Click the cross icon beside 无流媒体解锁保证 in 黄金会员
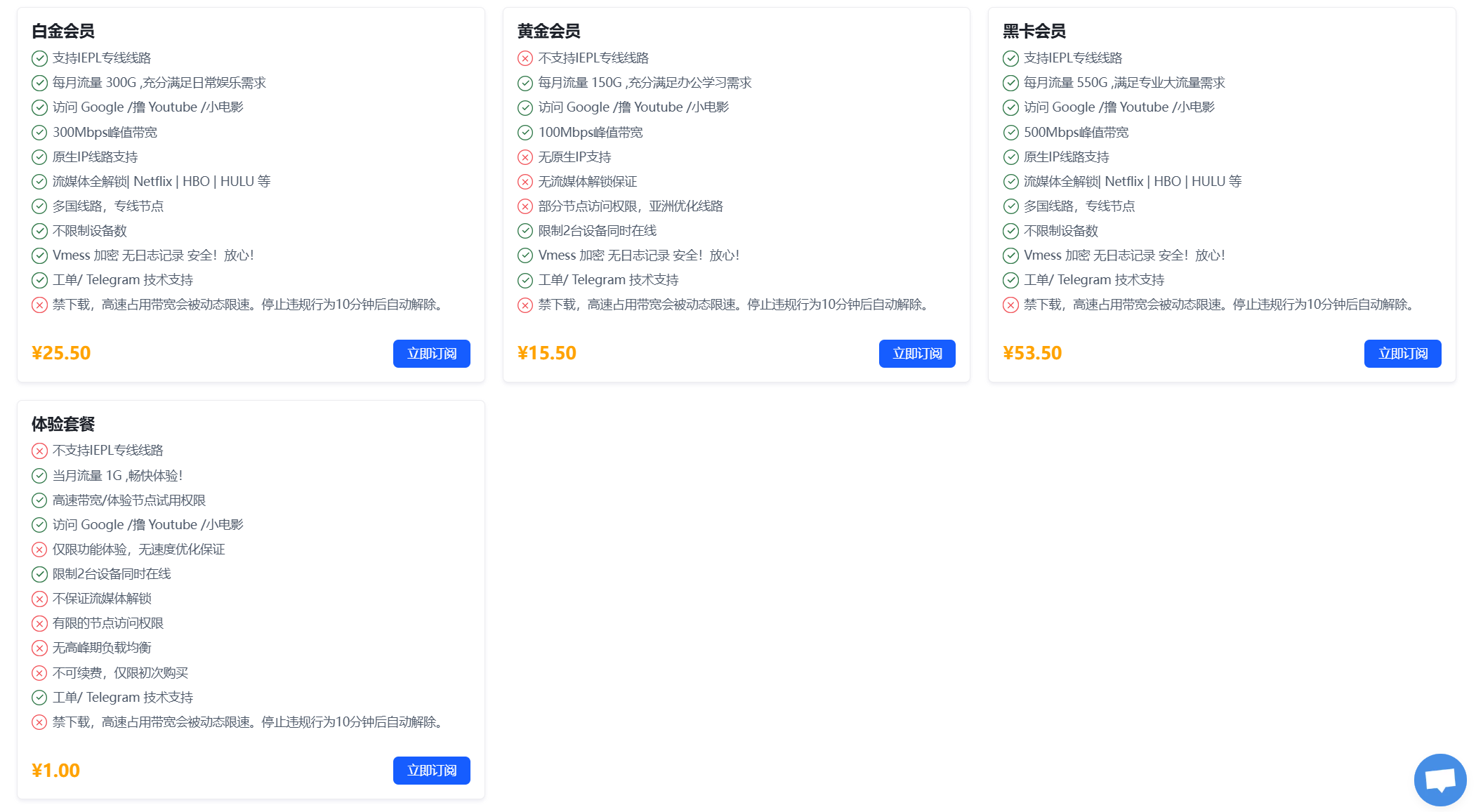1476x812 pixels. [x=525, y=181]
